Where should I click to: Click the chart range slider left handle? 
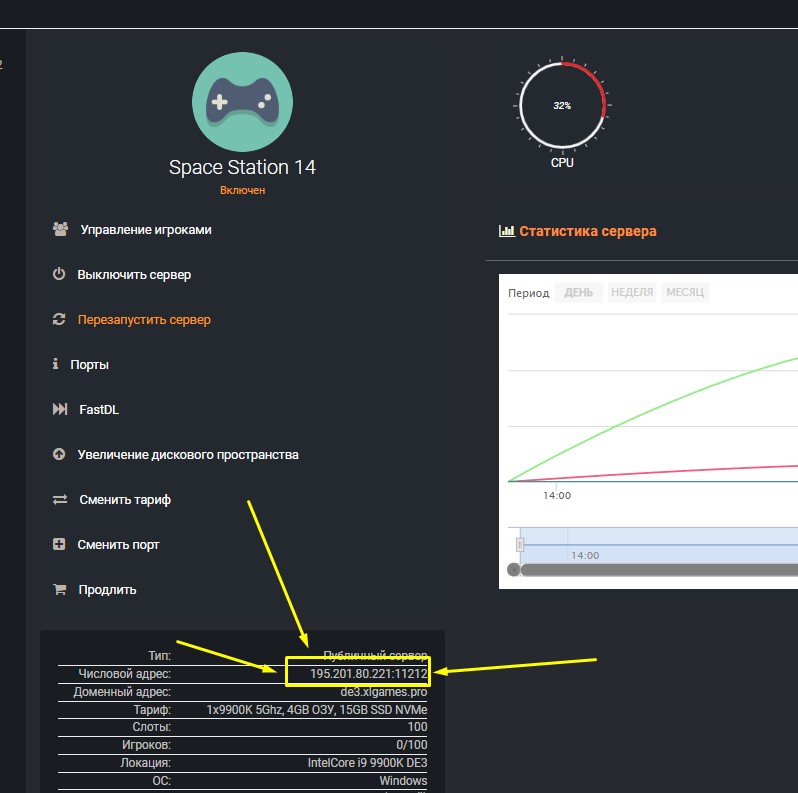[x=520, y=544]
